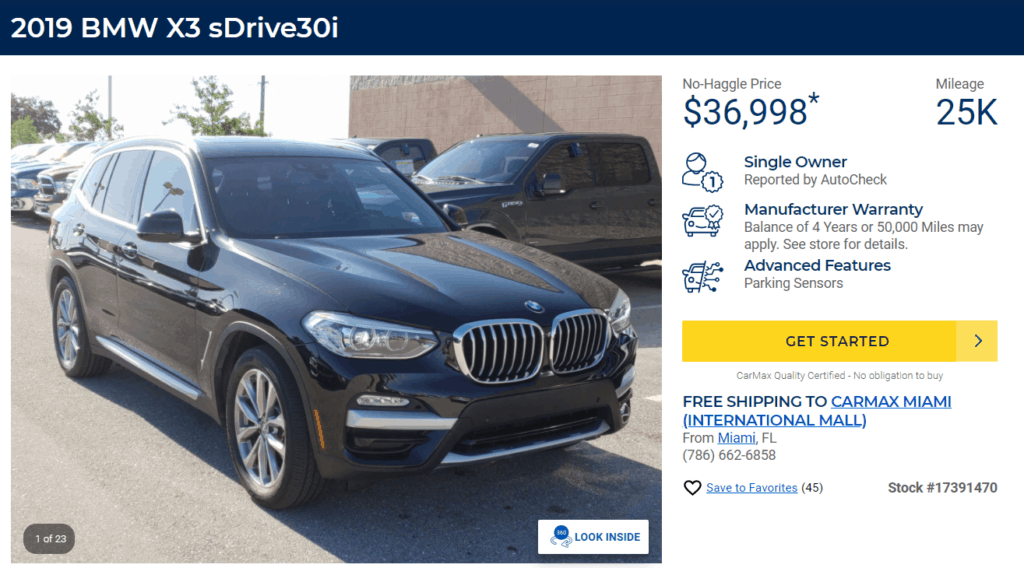Click the Advanced Features heading

[x=817, y=266]
